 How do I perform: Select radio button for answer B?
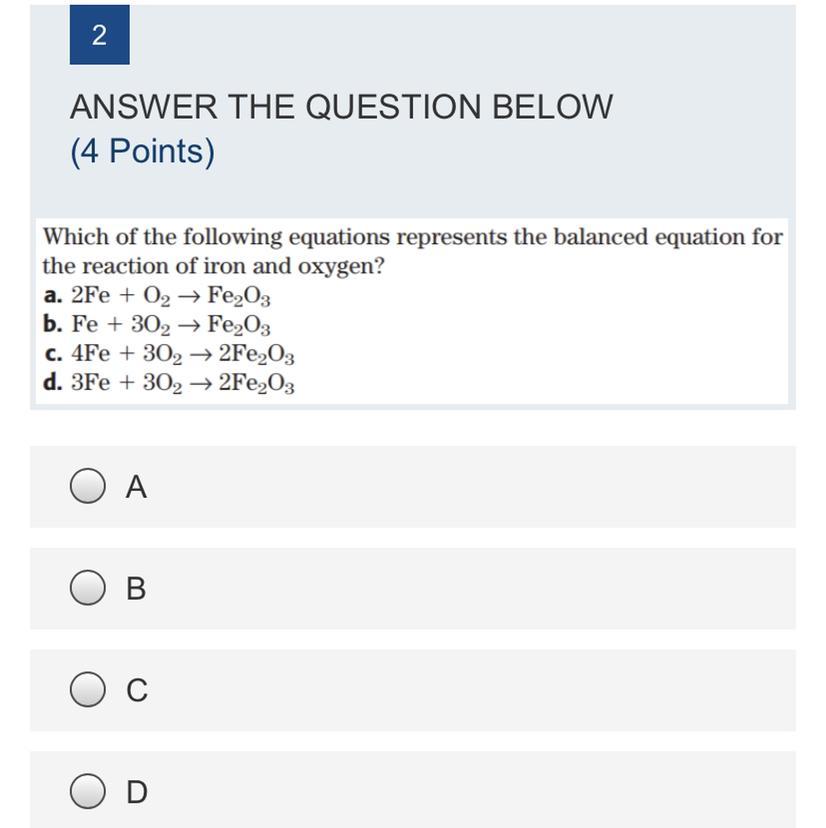coord(88,588)
